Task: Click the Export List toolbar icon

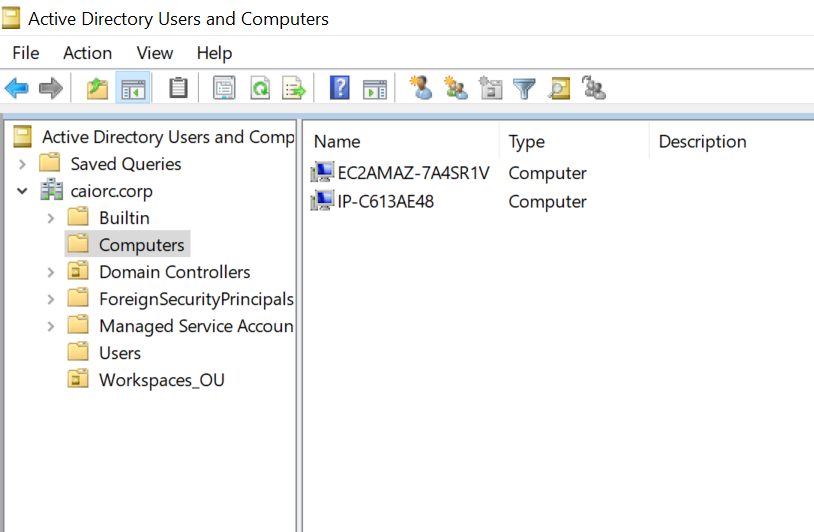Action: pos(294,88)
